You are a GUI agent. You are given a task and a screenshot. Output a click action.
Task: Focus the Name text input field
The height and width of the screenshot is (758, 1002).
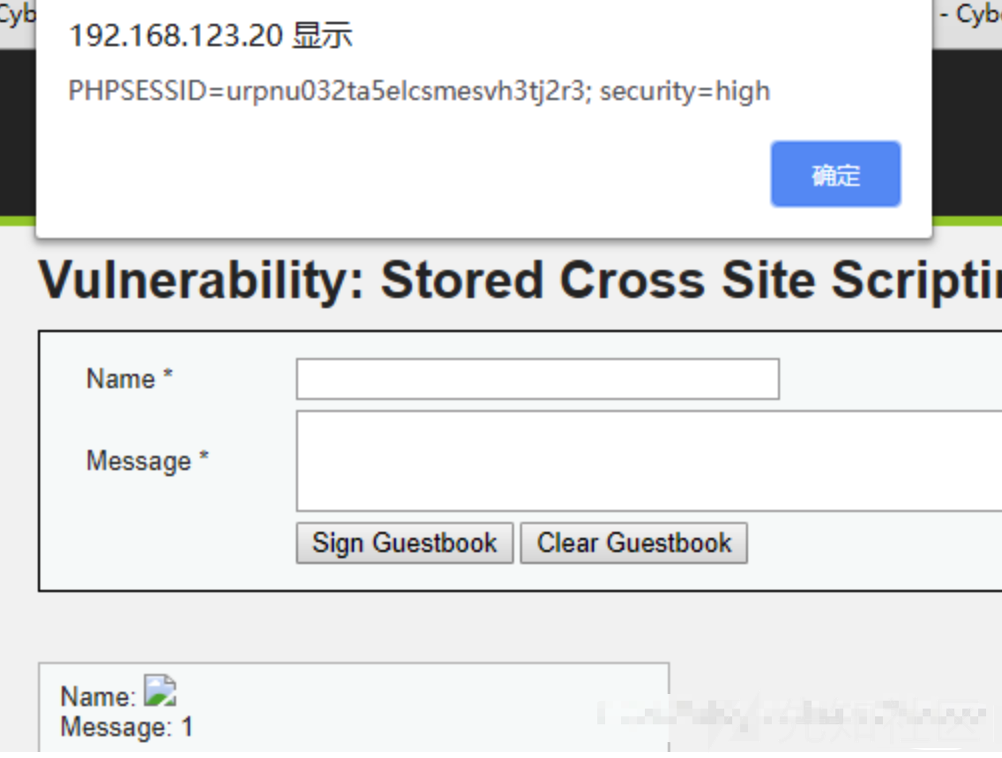pos(537,380)
